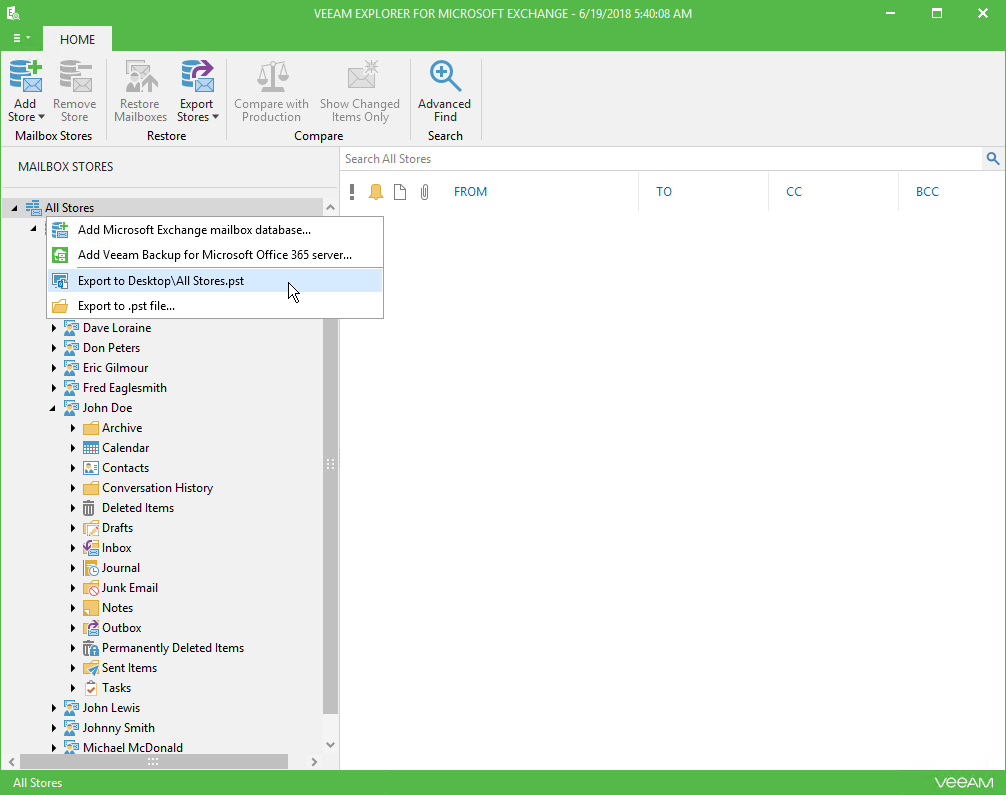1006x795 pixels.
Task: Click the Contacts folder icon
Action: click(90, 468)
